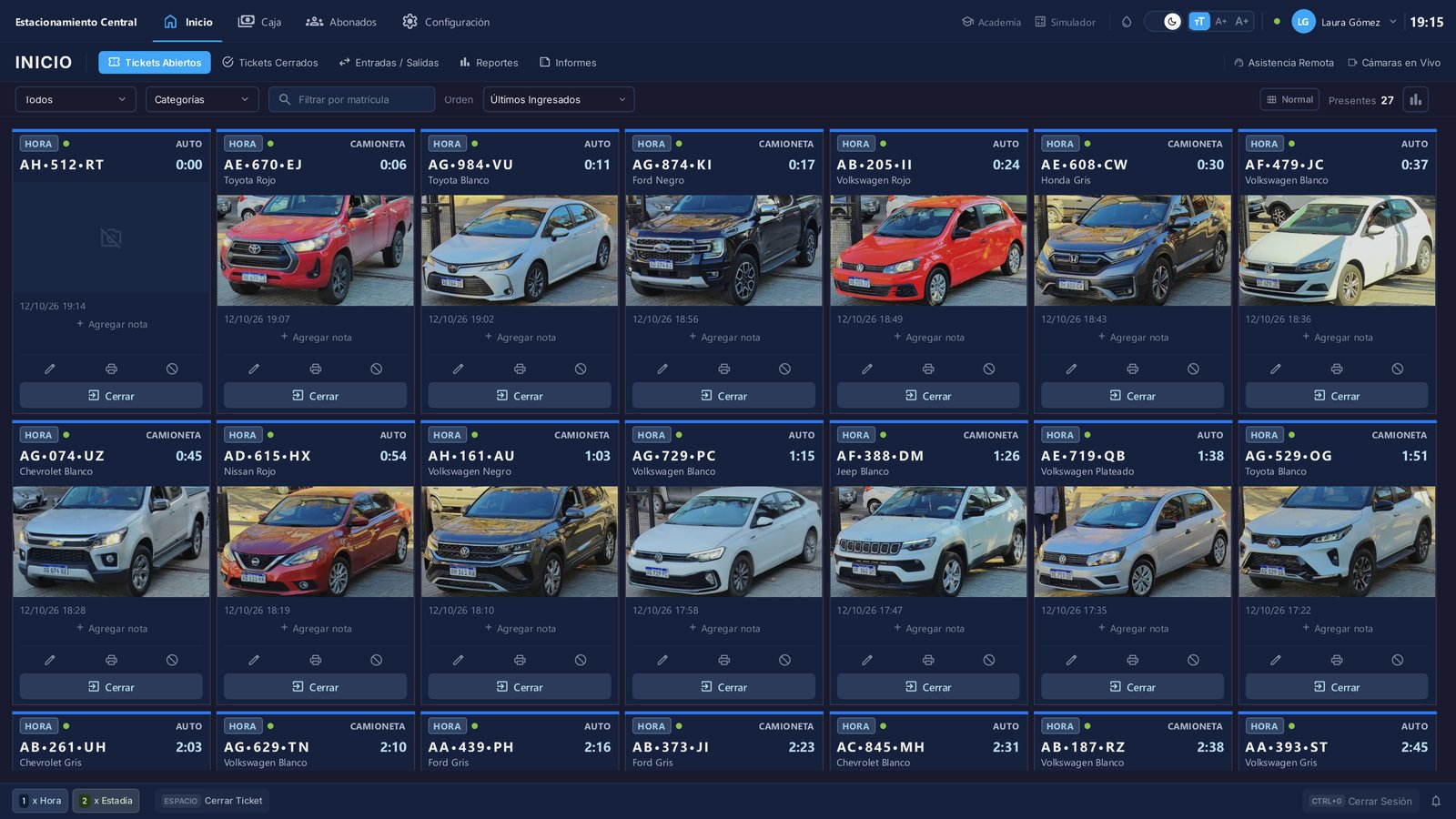Click the water drop color theme icon

point(1127,22)
